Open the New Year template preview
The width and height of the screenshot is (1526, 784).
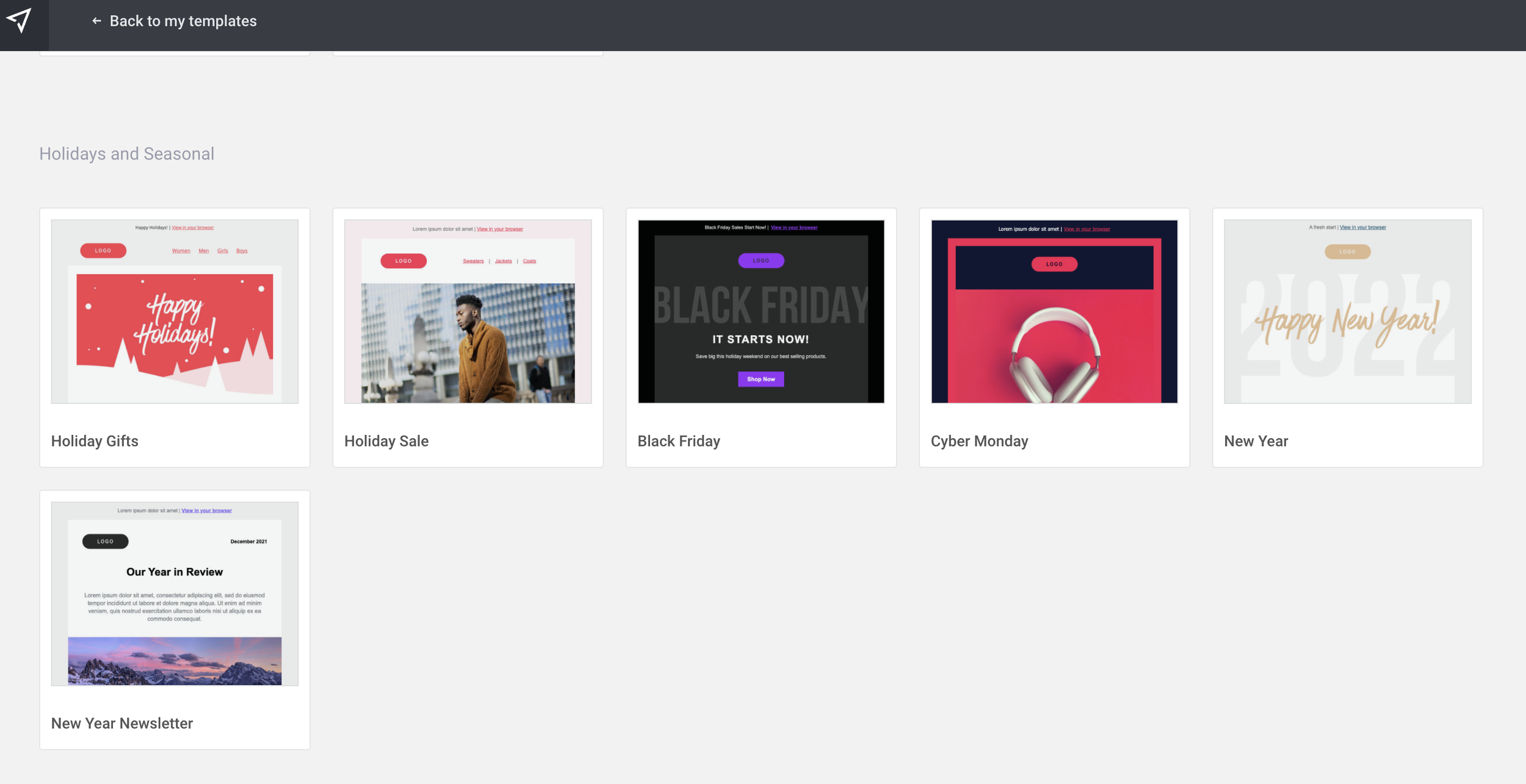pyautogui.click(x=1347, y=311)
